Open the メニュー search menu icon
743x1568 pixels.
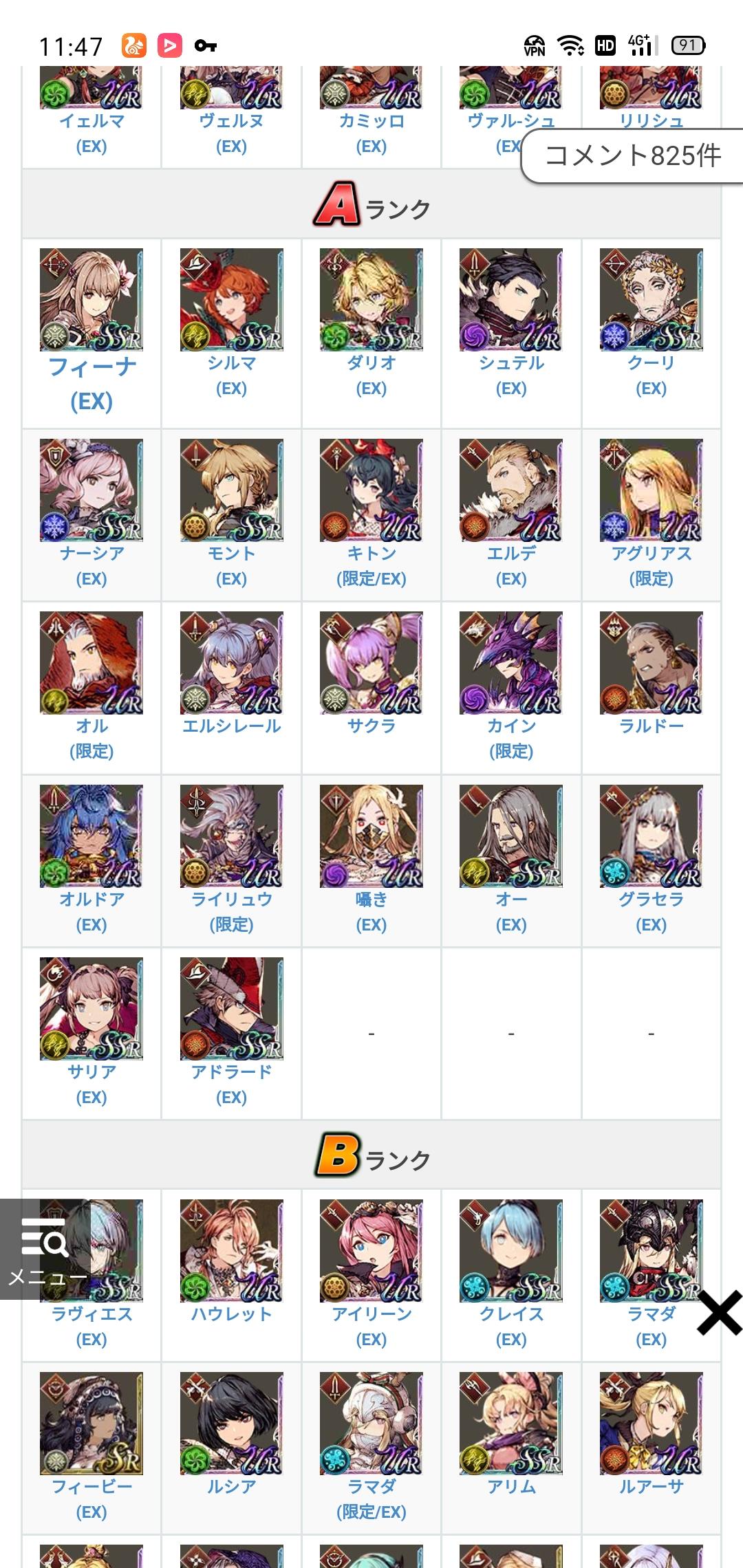coord(45,1249)
